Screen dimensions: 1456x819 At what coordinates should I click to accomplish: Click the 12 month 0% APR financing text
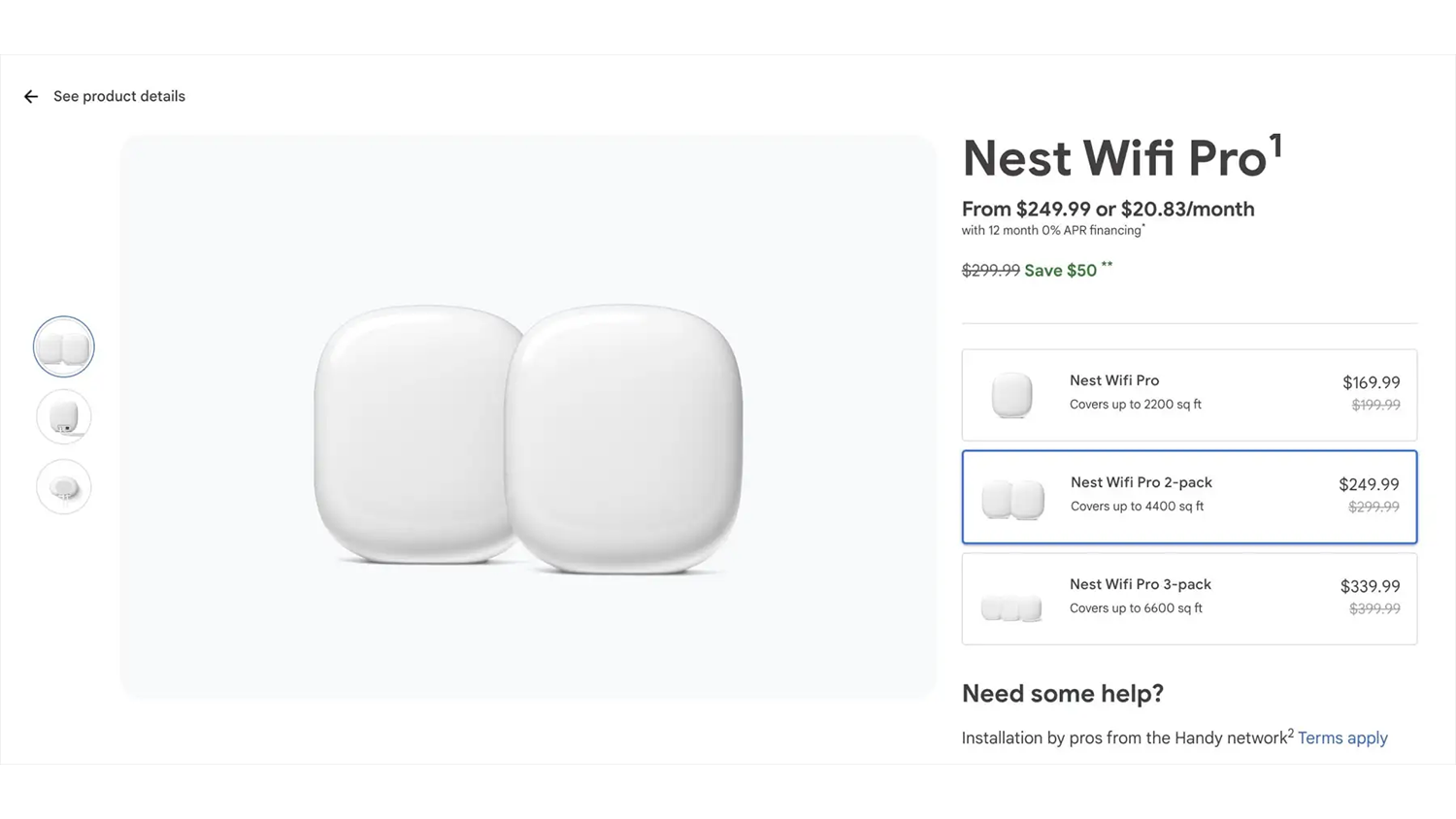(x=1051, y=231)
